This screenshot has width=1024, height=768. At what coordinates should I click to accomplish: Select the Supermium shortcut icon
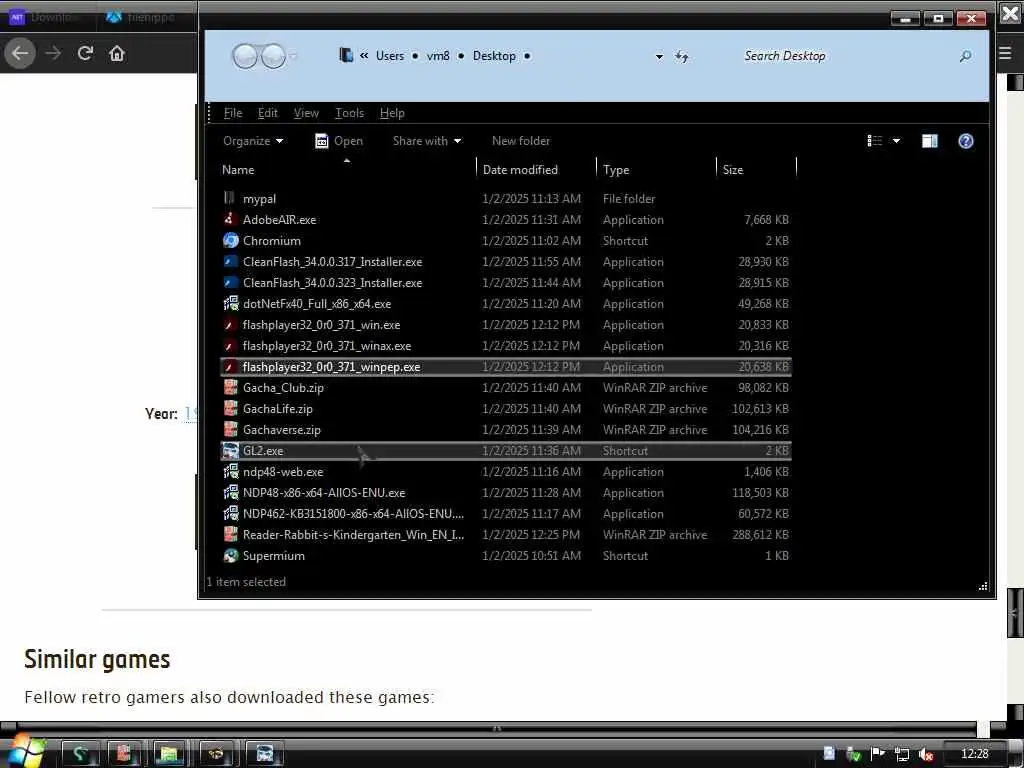pos(231,555)
